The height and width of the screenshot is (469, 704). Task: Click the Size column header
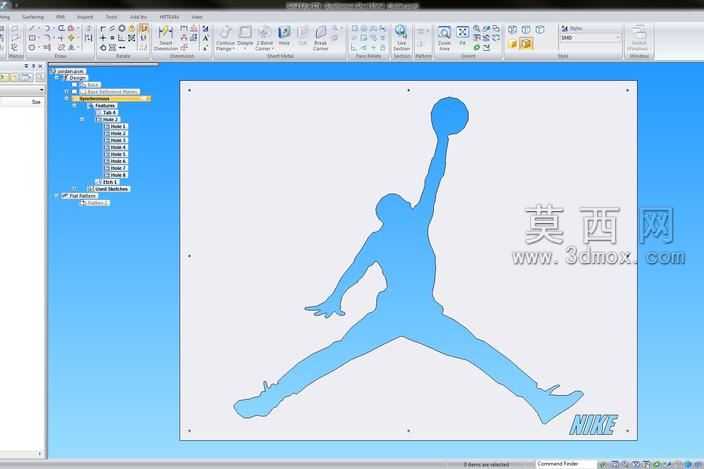tap(36, 102)
